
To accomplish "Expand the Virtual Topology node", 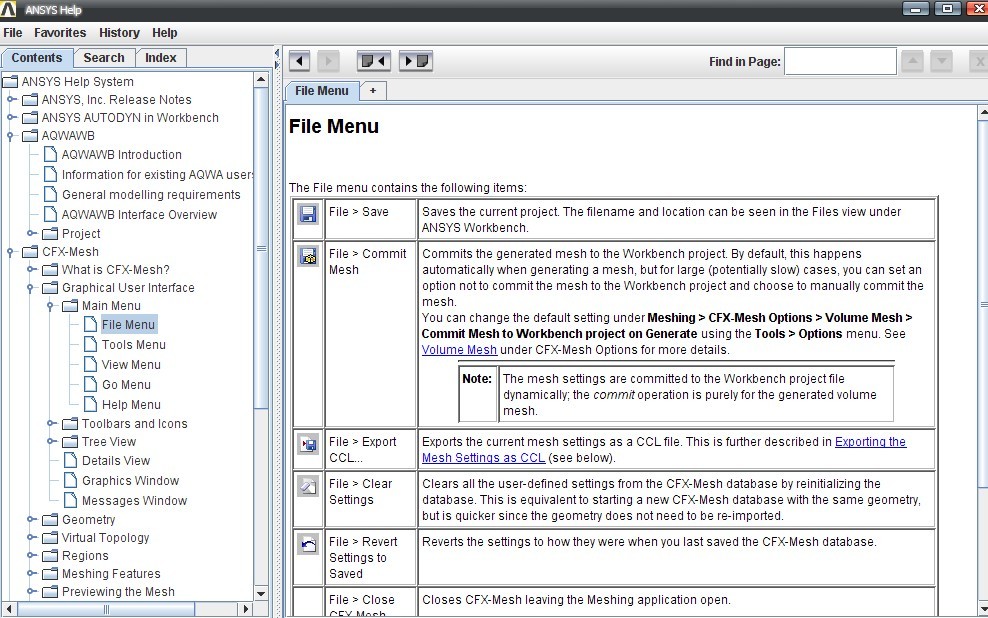I will click(32, 537).
